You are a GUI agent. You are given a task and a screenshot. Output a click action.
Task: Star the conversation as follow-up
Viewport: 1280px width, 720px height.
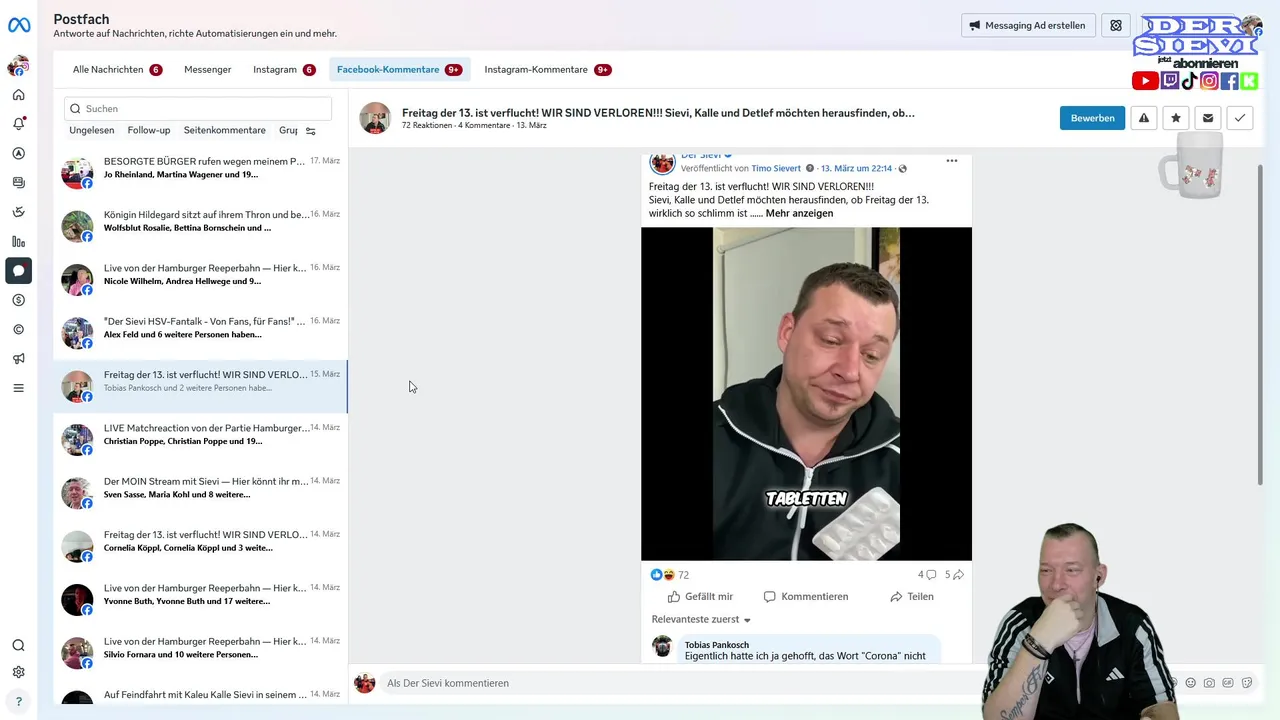click(1176, 118)
